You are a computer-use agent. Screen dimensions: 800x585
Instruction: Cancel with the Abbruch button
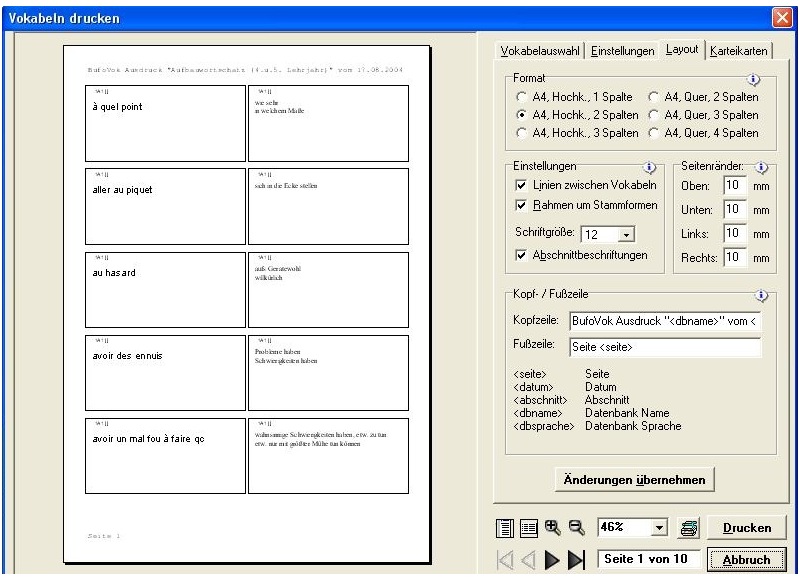pos(747,559)
